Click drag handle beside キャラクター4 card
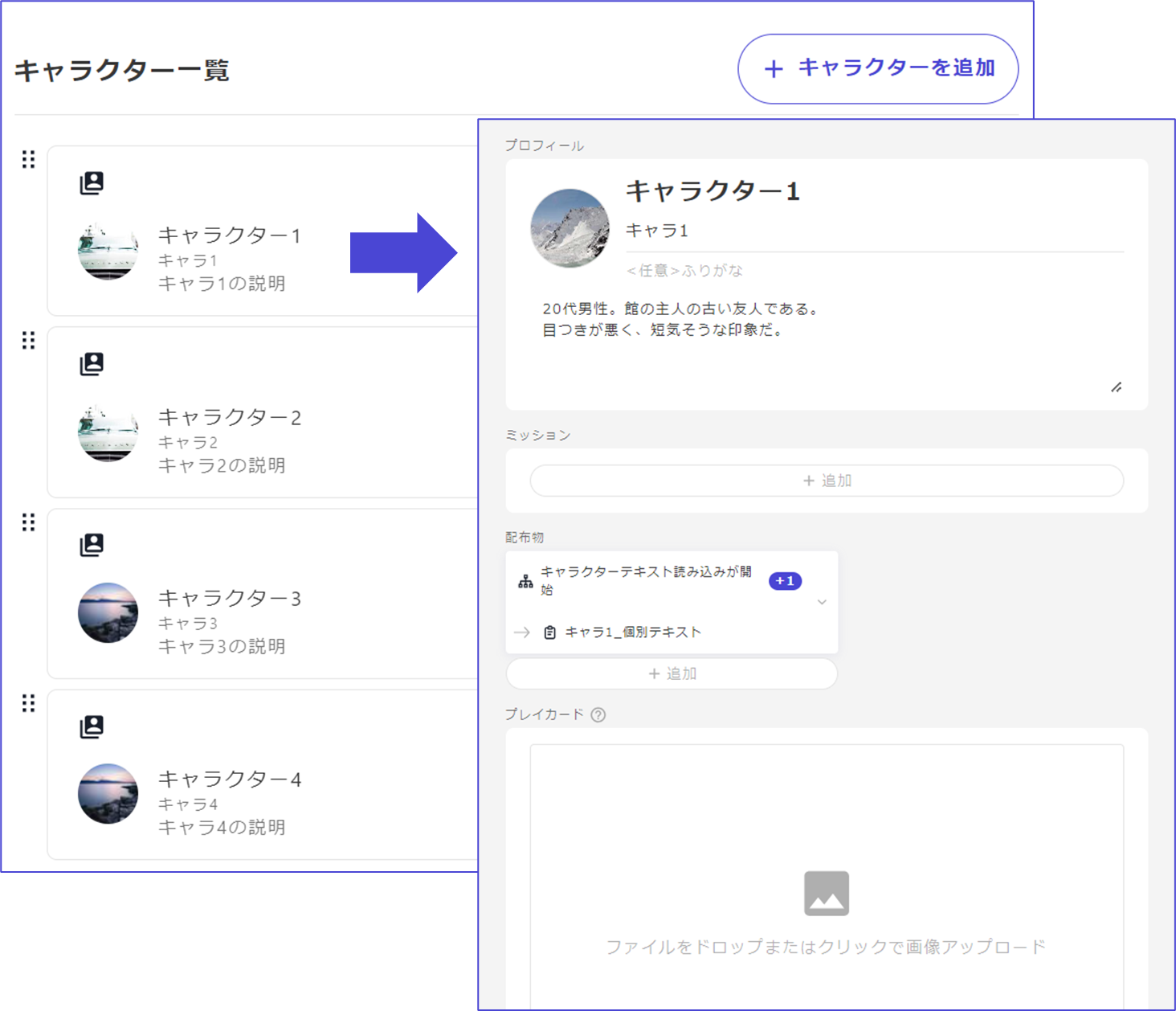The width and height of the screenshot is (1176, 1011). pos(29,703)
